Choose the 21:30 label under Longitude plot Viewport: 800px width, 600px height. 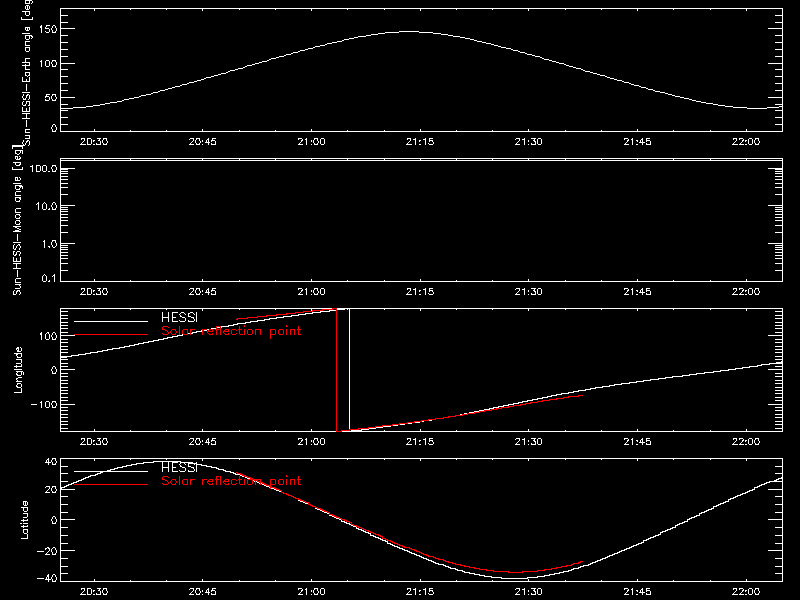tap(529, 442)
